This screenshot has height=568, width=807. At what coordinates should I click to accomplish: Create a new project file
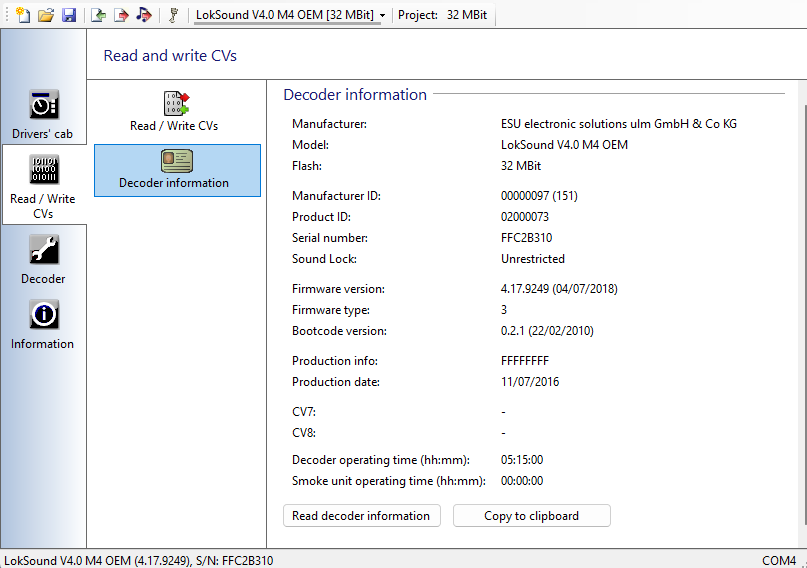(x=23, y=15)
